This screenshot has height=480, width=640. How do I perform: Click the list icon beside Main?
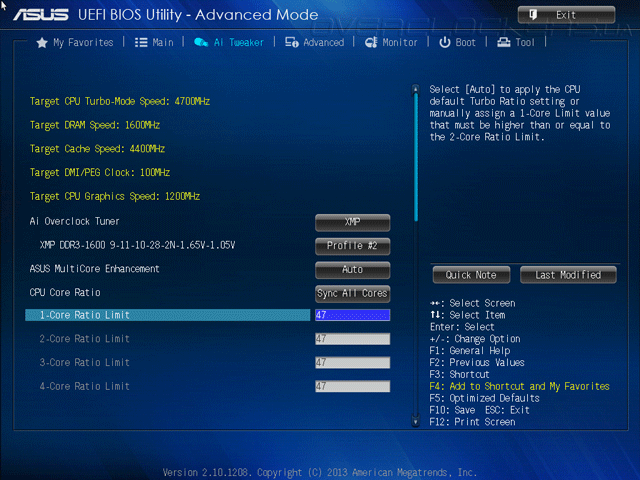[141, 42]
